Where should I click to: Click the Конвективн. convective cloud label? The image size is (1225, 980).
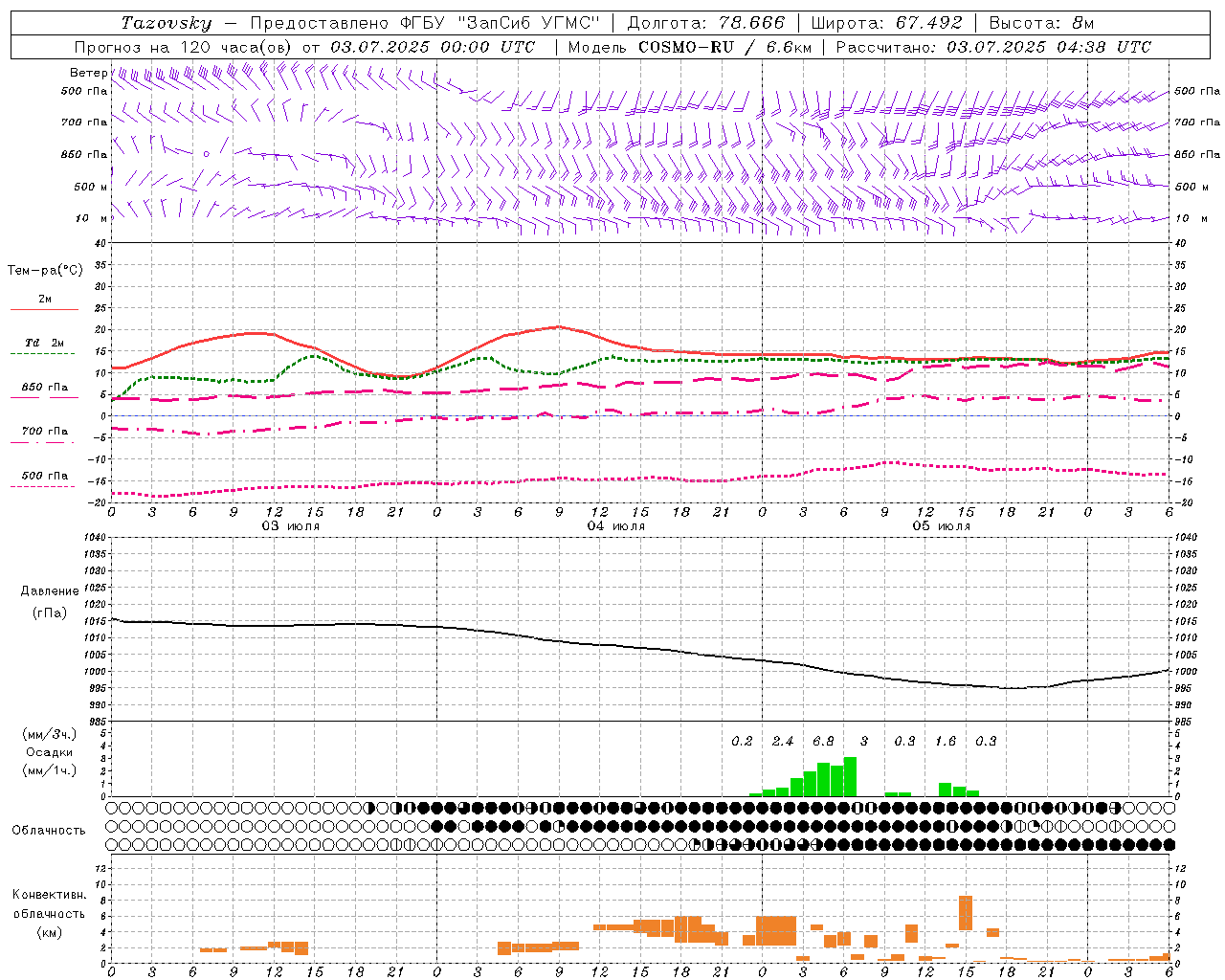49,895
